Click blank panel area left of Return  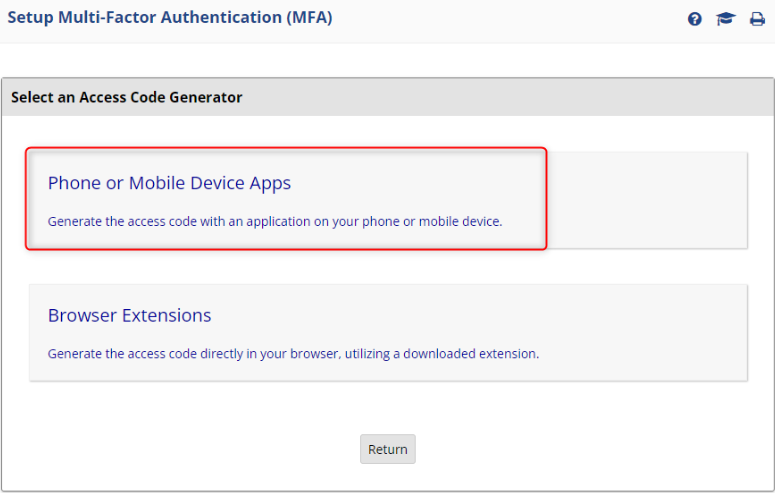tap(200, 449)
